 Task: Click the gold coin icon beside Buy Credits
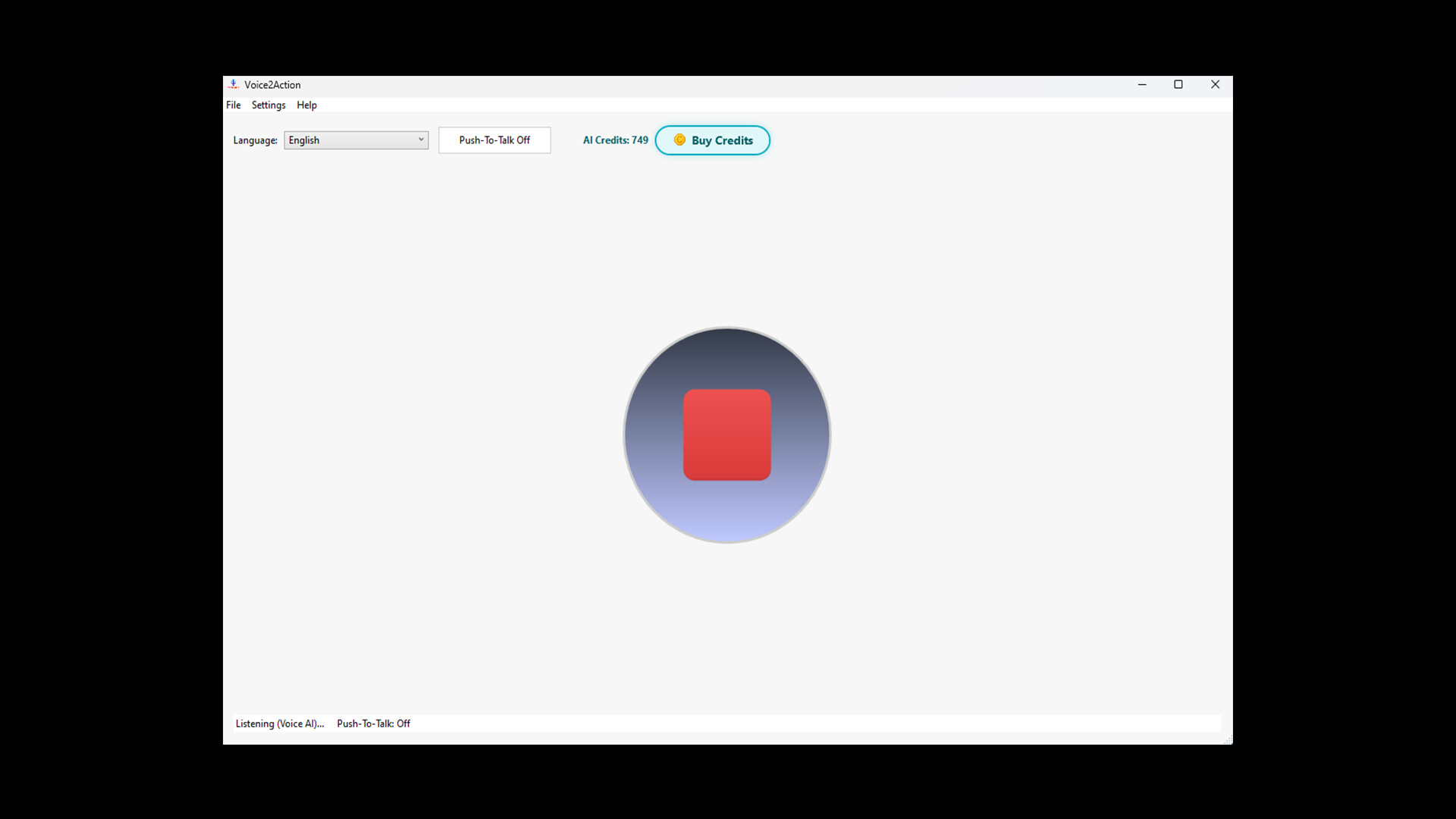[679, 140]
